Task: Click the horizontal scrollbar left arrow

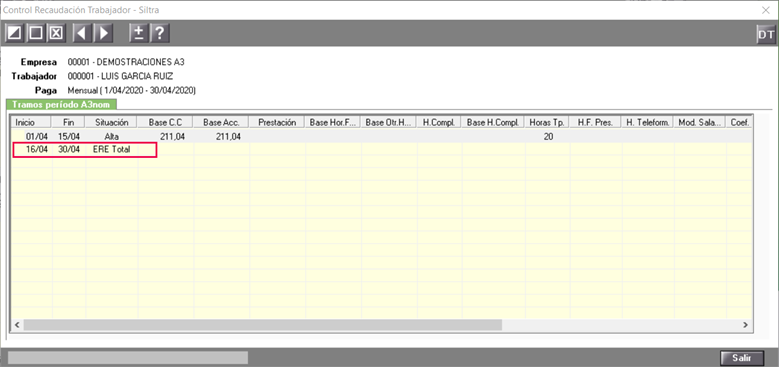Action: coord(17,325)
